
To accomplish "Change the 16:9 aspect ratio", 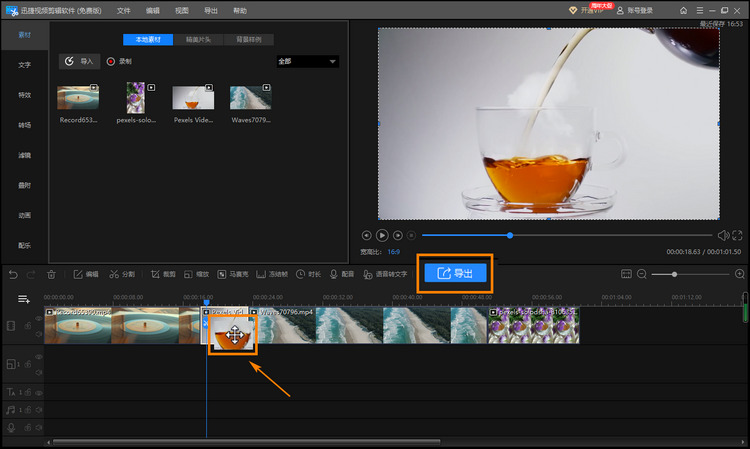I will [394, 252].
